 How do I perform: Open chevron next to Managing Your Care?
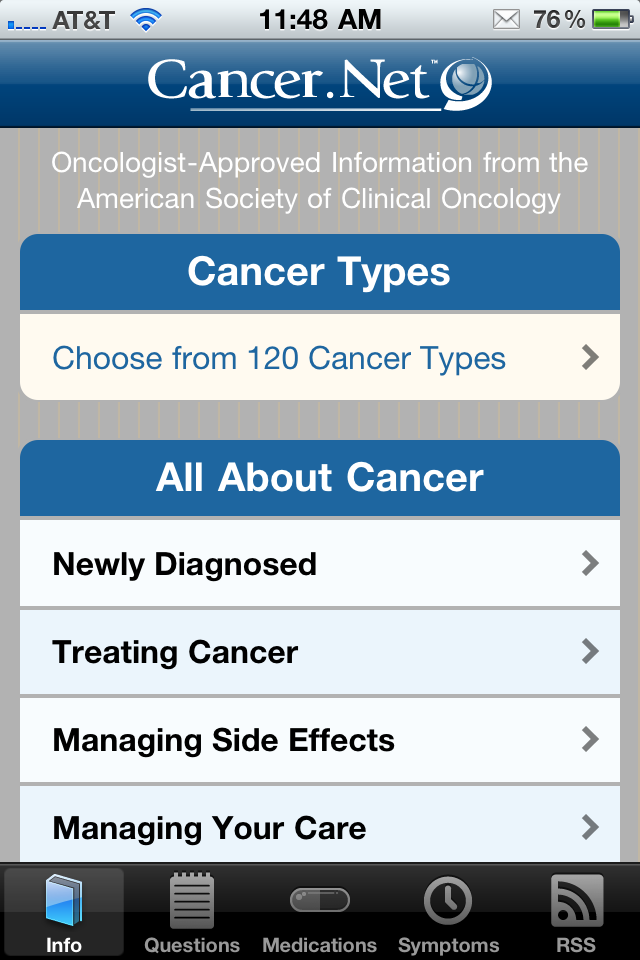point(590,827)
